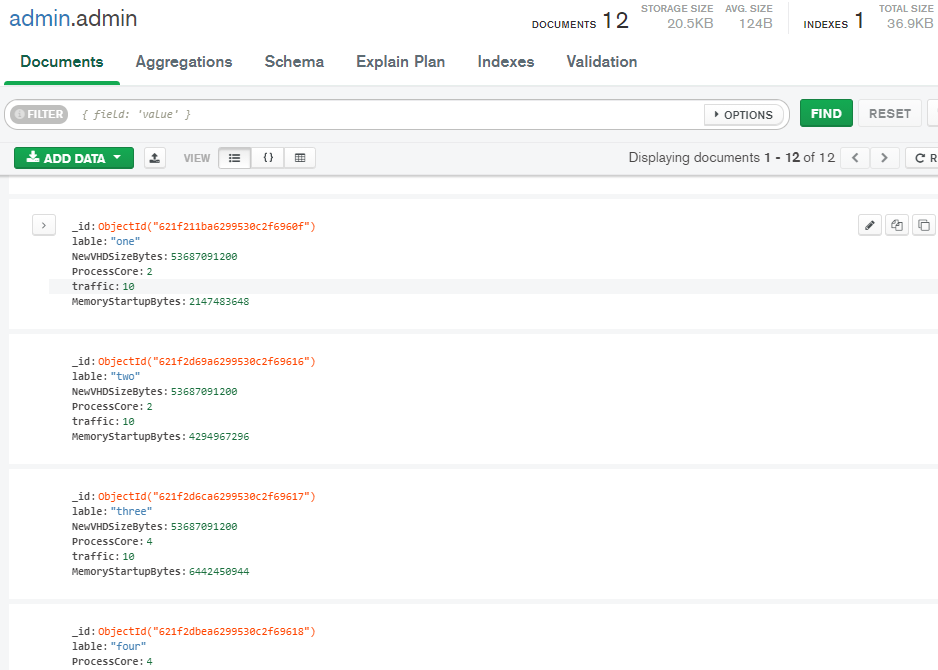Click the STORAGE SIZE 20.5KB stat
Screen dimensions: 938x670
click(677, 17)
